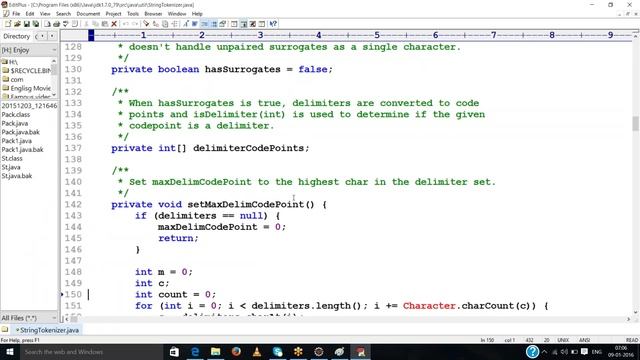The image size is (640, 360).
Task: Click the 'ln 150' status bar entry
Action: 487,340
